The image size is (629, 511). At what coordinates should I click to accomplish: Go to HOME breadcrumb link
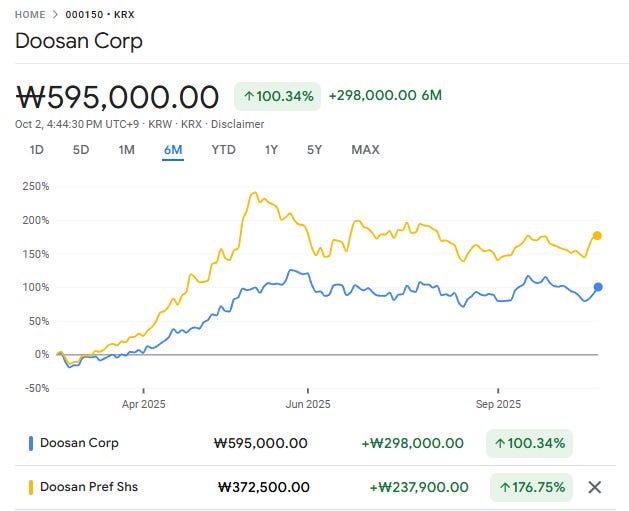[30, 14]
